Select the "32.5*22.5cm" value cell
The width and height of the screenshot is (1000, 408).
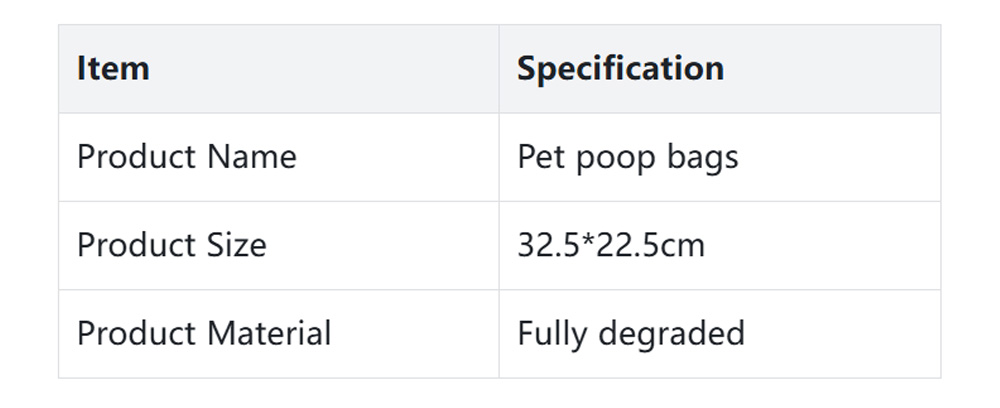pos(610,245)
